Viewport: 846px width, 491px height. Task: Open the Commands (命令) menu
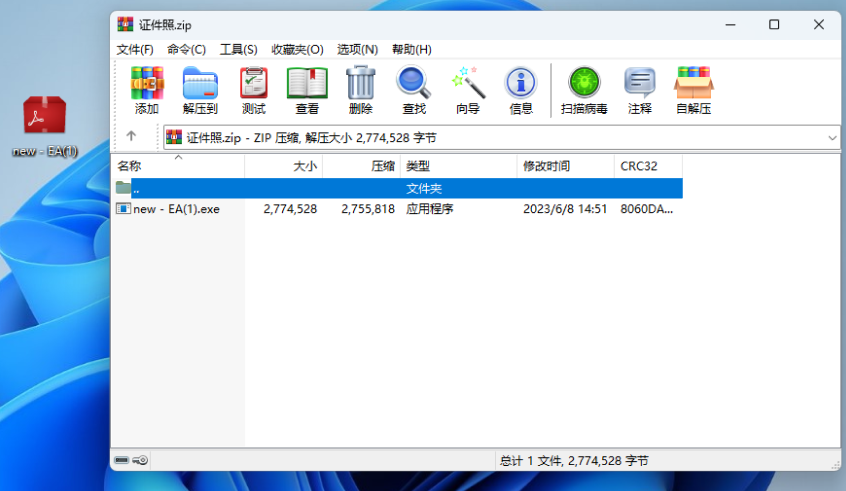[186, 50]
